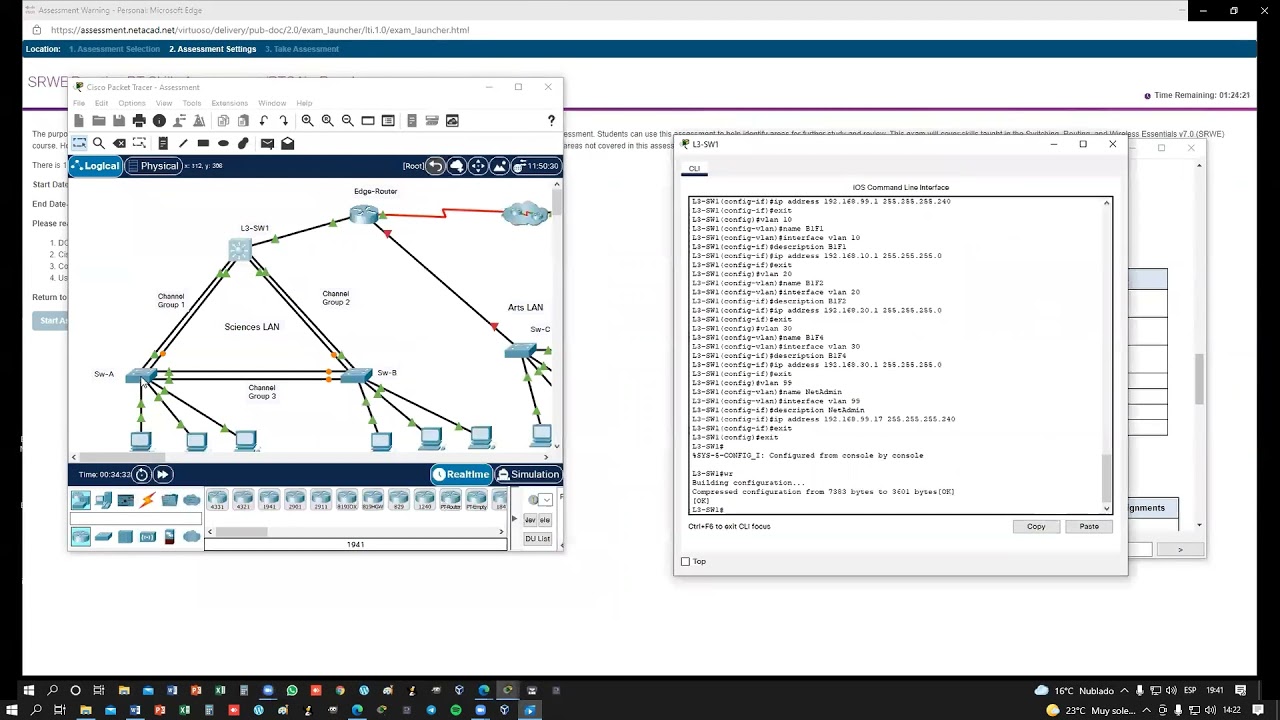This screenshot has height=720, width=1280.
Task: Click the Redo arrow in the main toolbar
Action: 284,121
